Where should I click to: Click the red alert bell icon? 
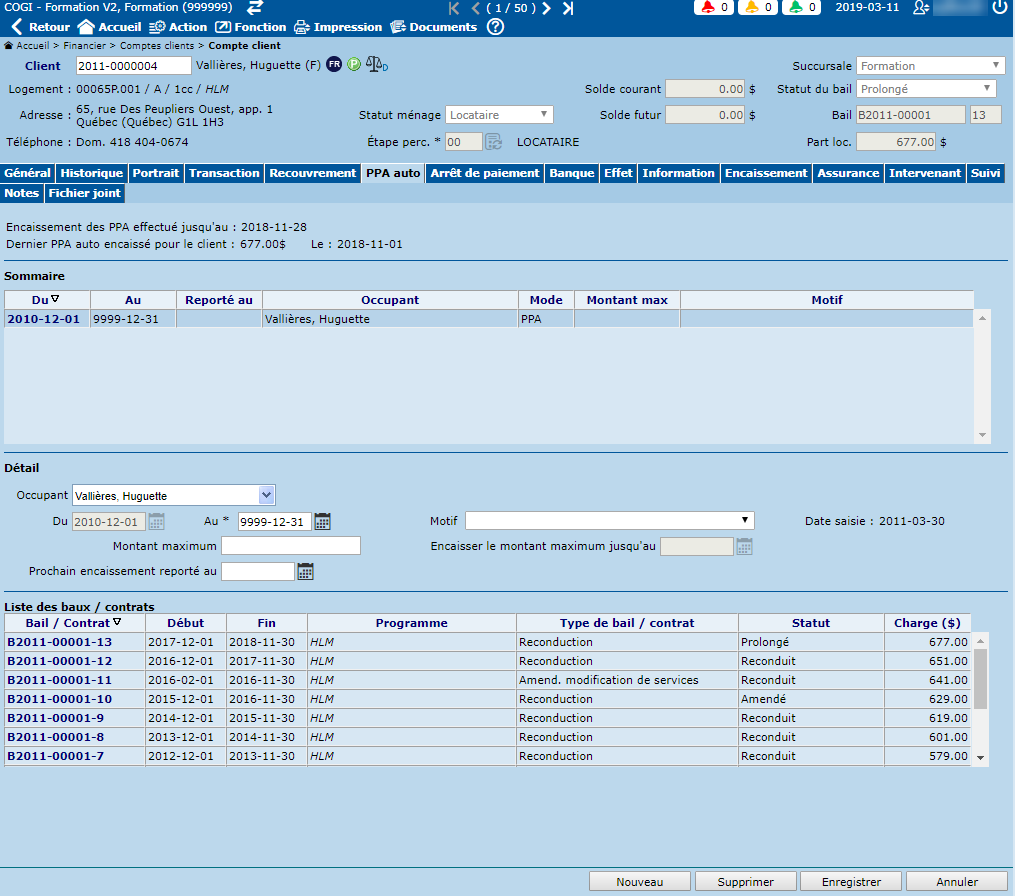(x=708, y=7)
